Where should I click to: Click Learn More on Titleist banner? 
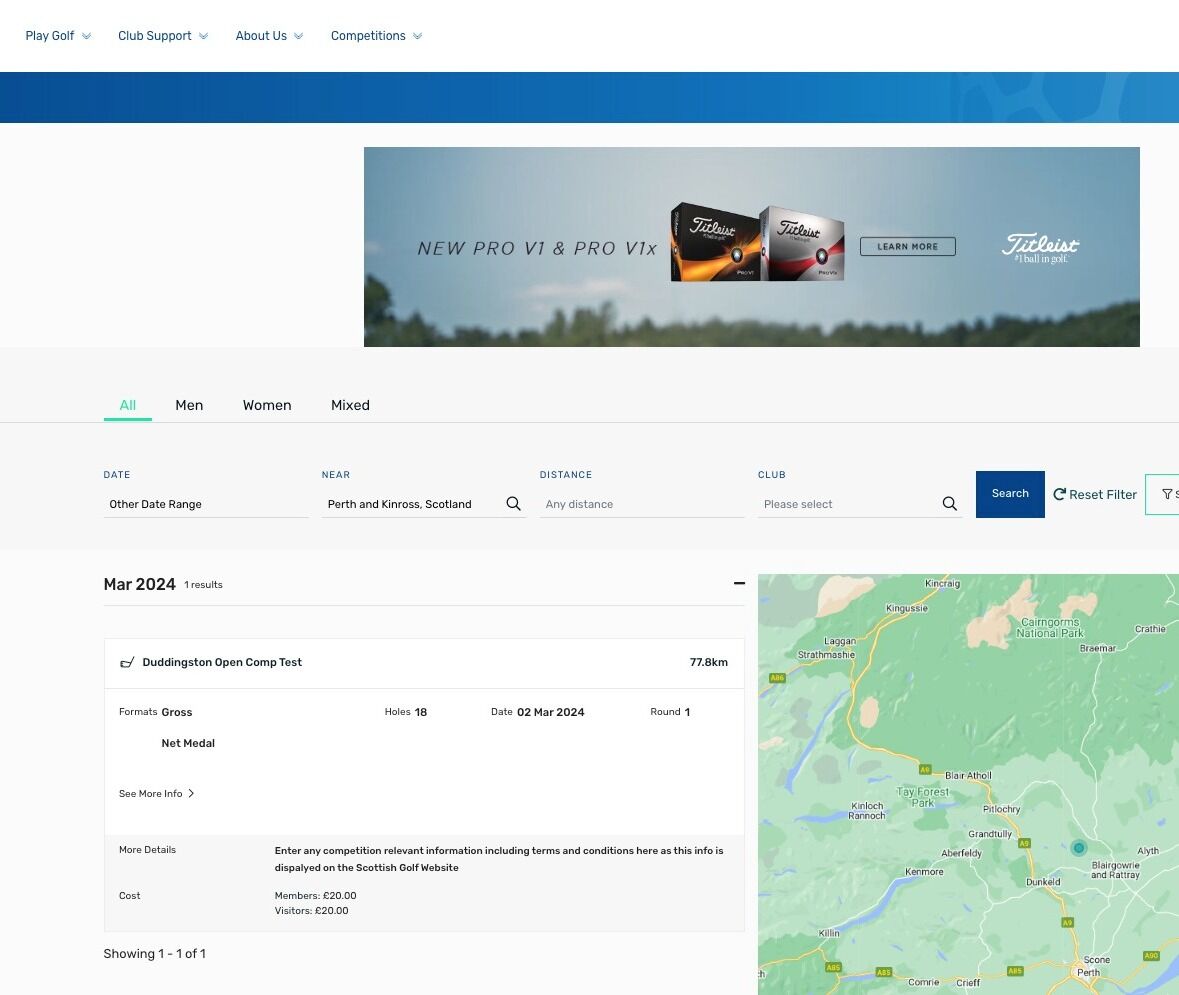click(x=908, y=247)
